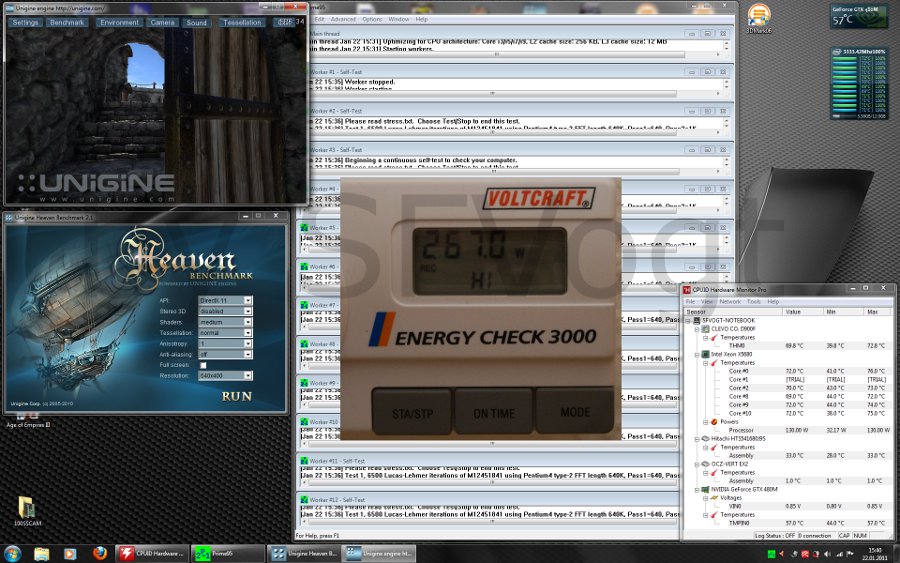Click Worker #7 window icon in Prime95
Screen dimensions: 900x563
tap(304, 305)
